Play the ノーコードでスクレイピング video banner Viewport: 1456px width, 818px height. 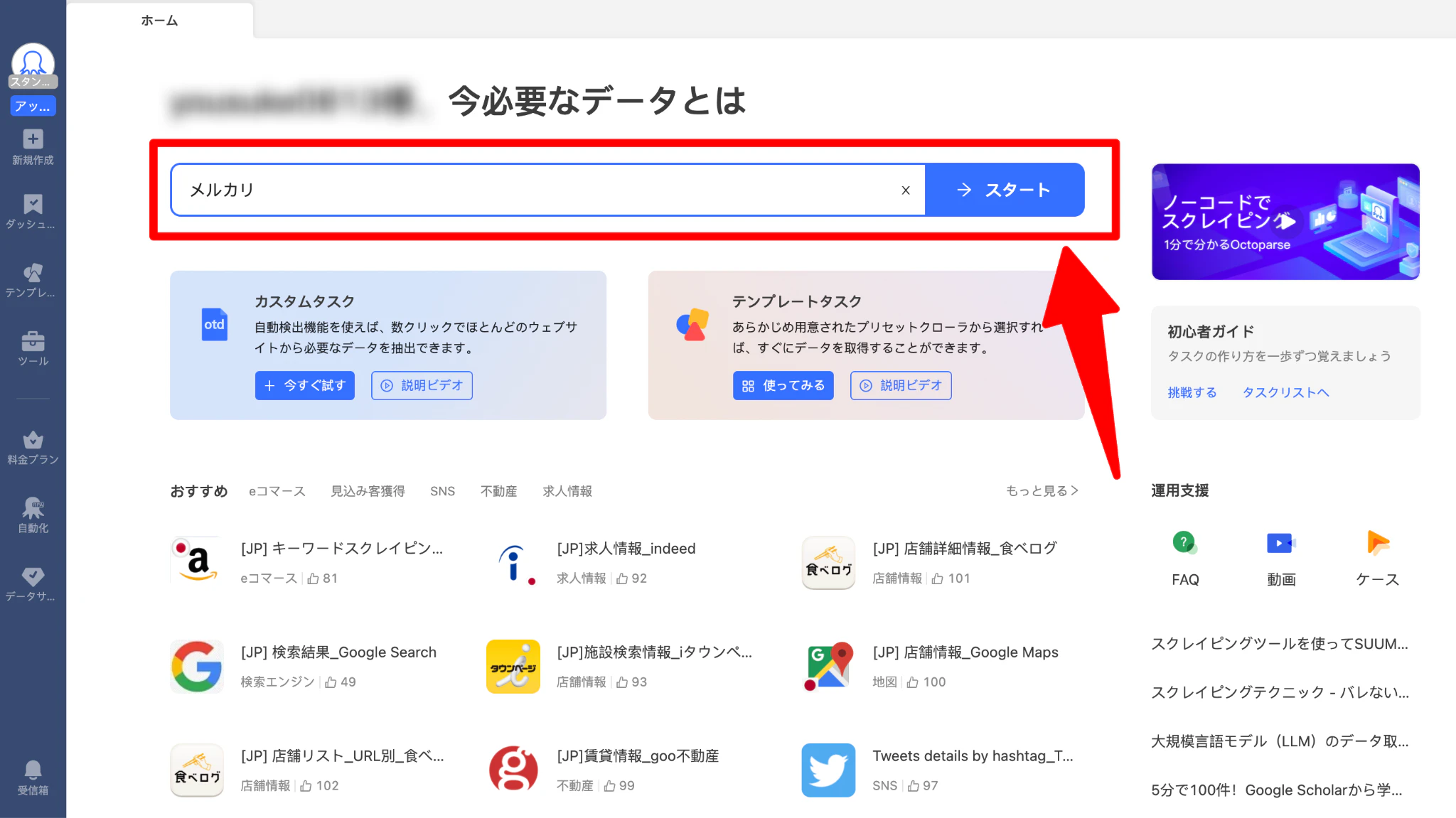(1285, 222)
